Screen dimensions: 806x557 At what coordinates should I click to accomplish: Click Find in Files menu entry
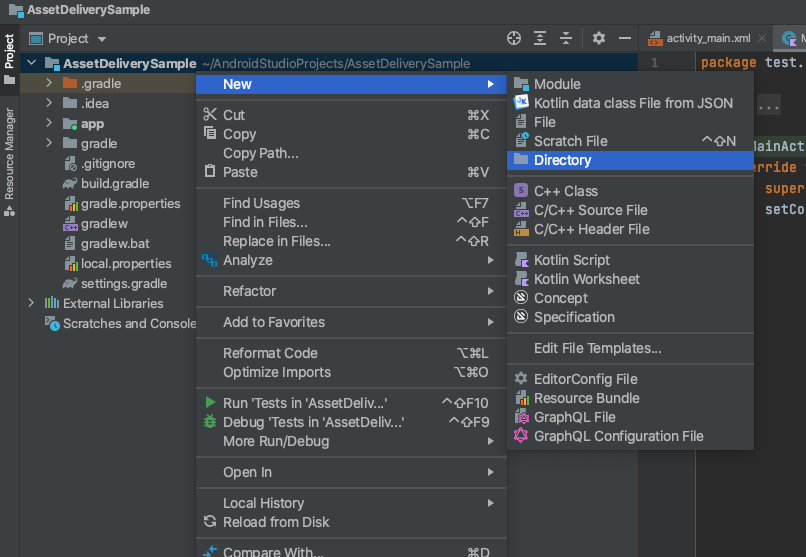click(351, 222)
